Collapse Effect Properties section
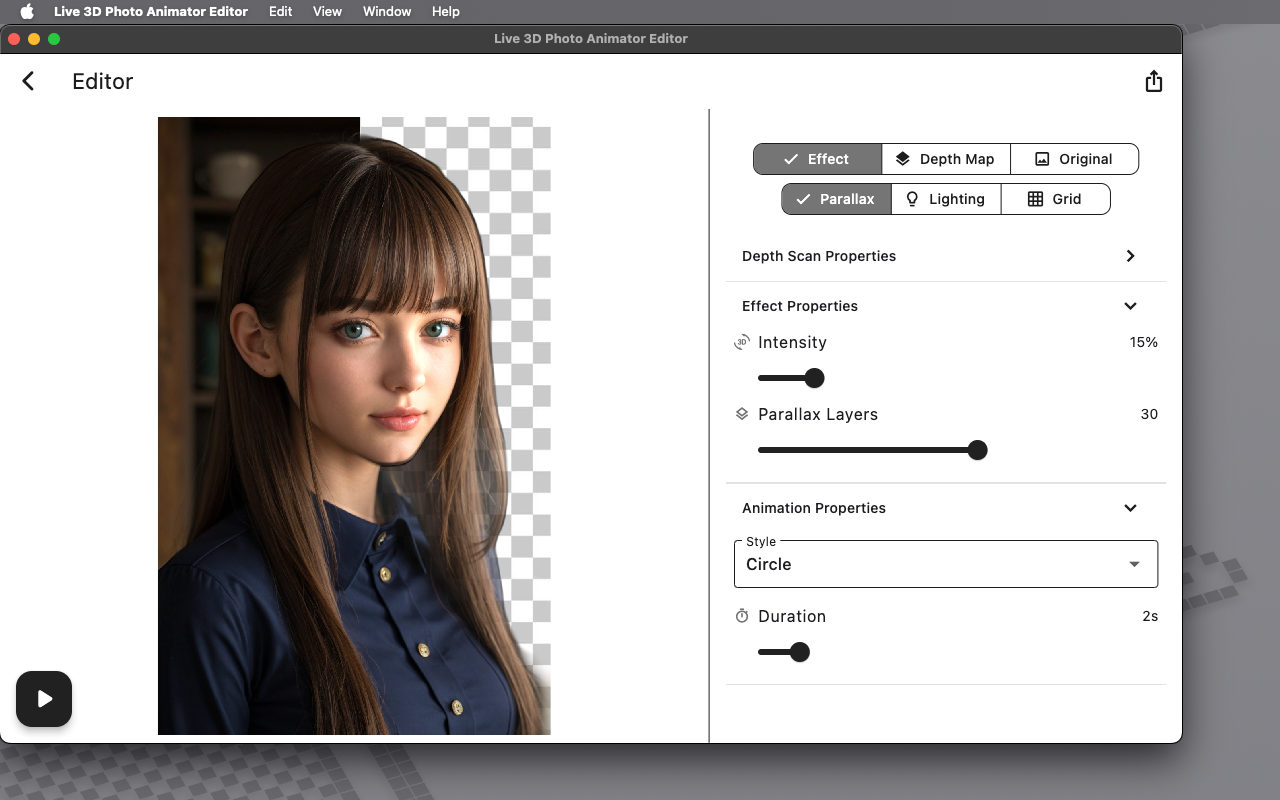The height and width of the screenshot is (800, 1280). (1130, 306)
